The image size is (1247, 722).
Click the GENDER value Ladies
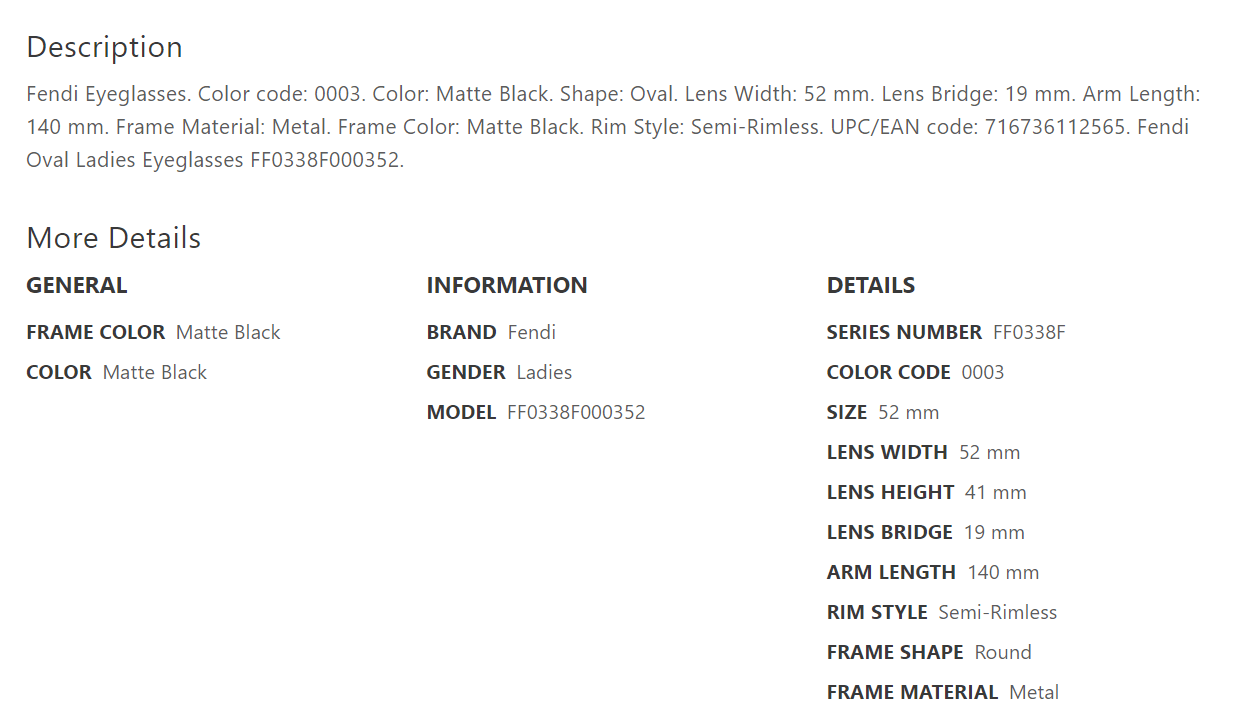coord(544,372)
